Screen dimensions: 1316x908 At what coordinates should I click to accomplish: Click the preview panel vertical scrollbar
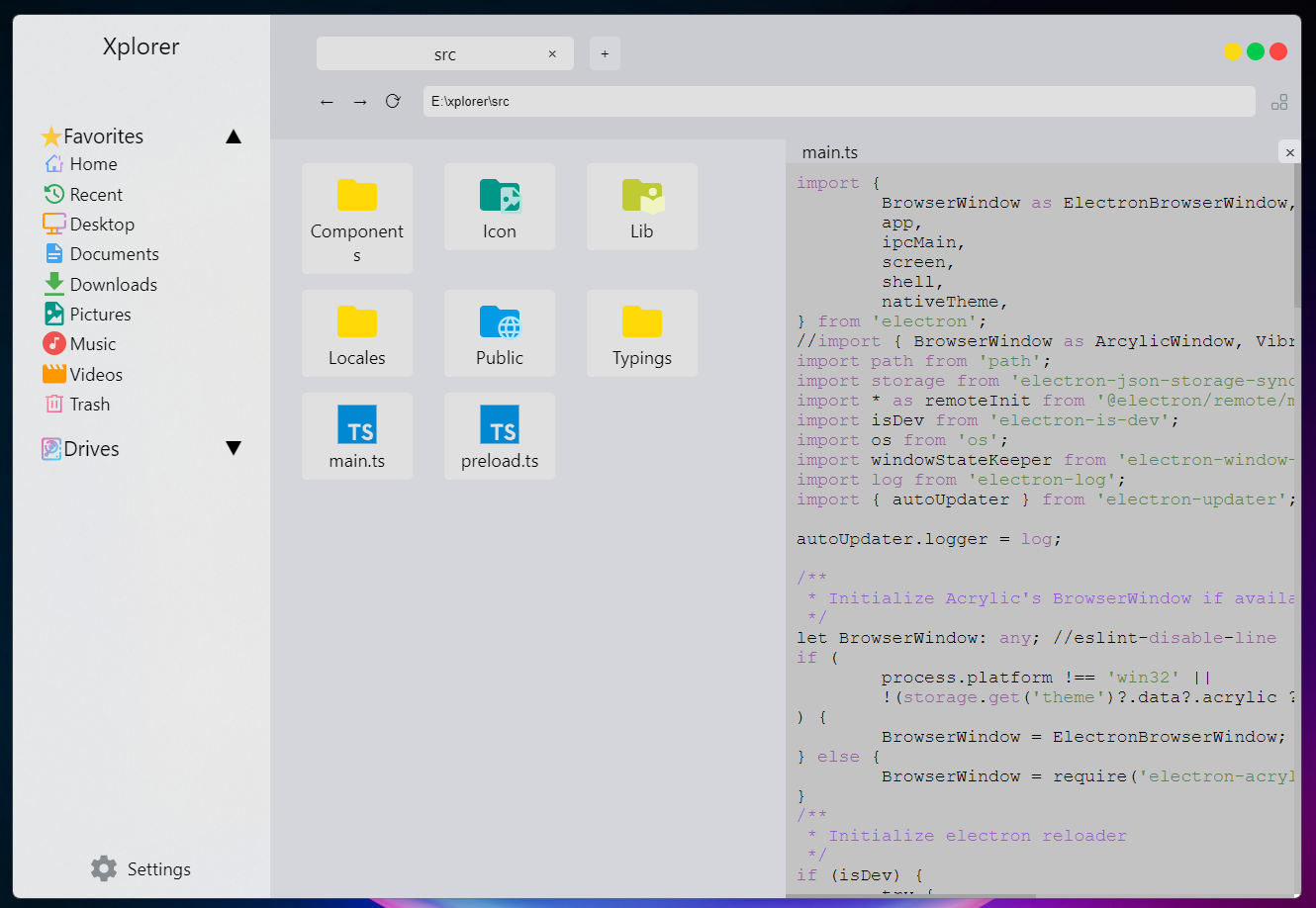pos(1297,235)
